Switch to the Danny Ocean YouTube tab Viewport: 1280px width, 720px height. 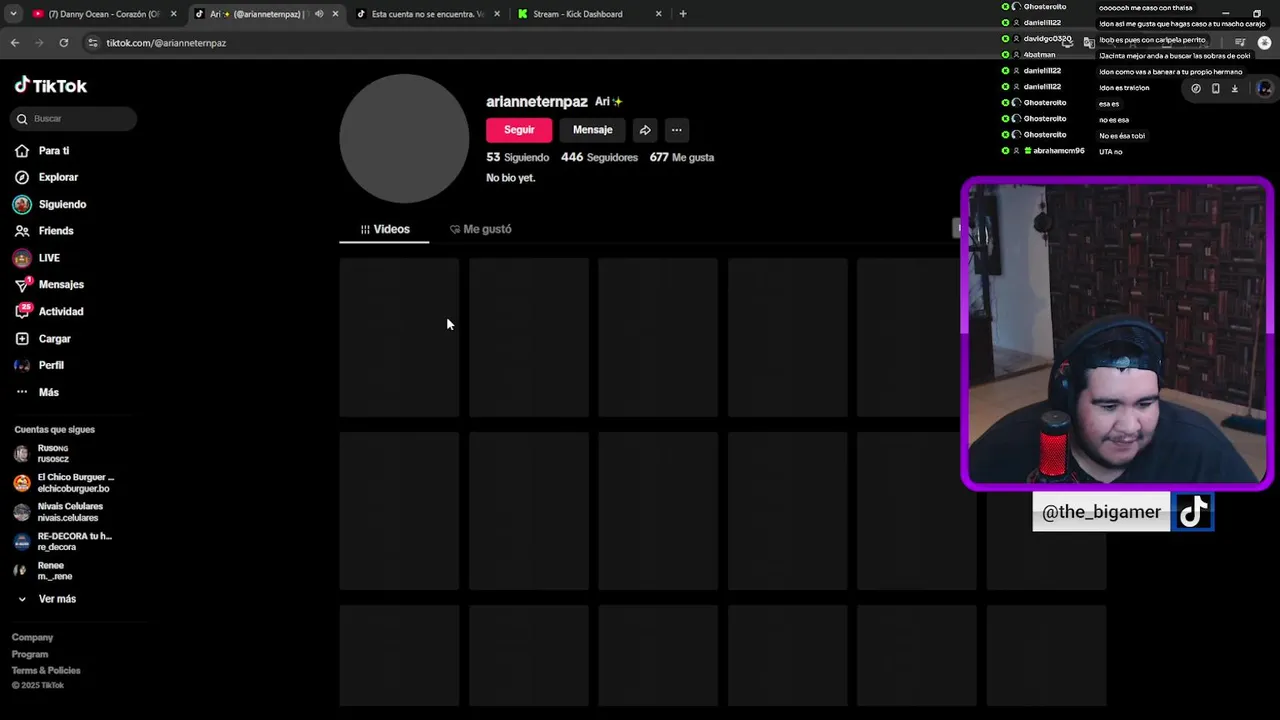click(x=103, y=14)
